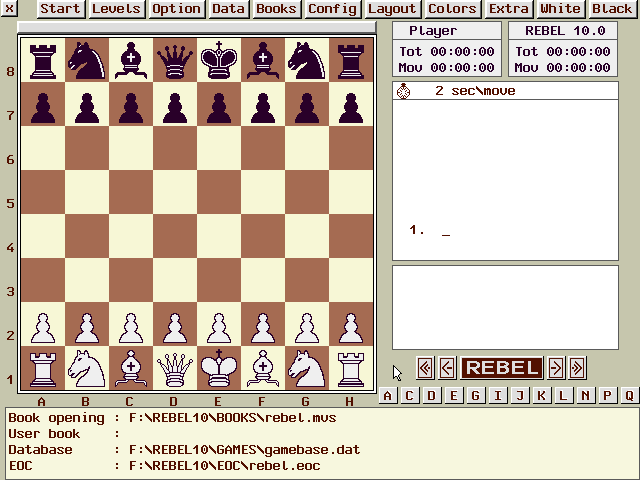Click the progress bar above the board

[x=197, y=27]
